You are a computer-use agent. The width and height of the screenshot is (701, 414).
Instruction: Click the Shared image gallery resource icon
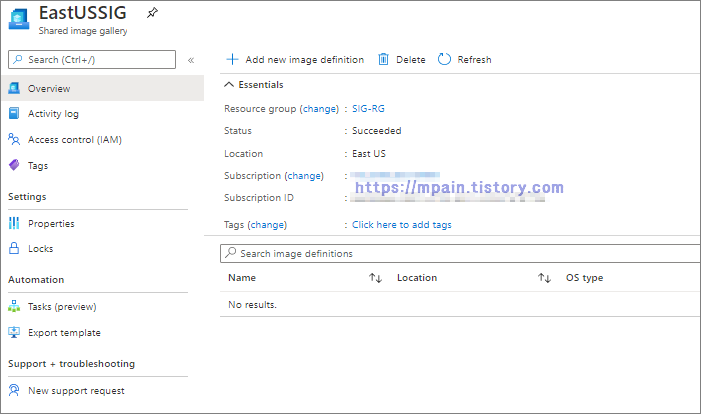(19, 19)
